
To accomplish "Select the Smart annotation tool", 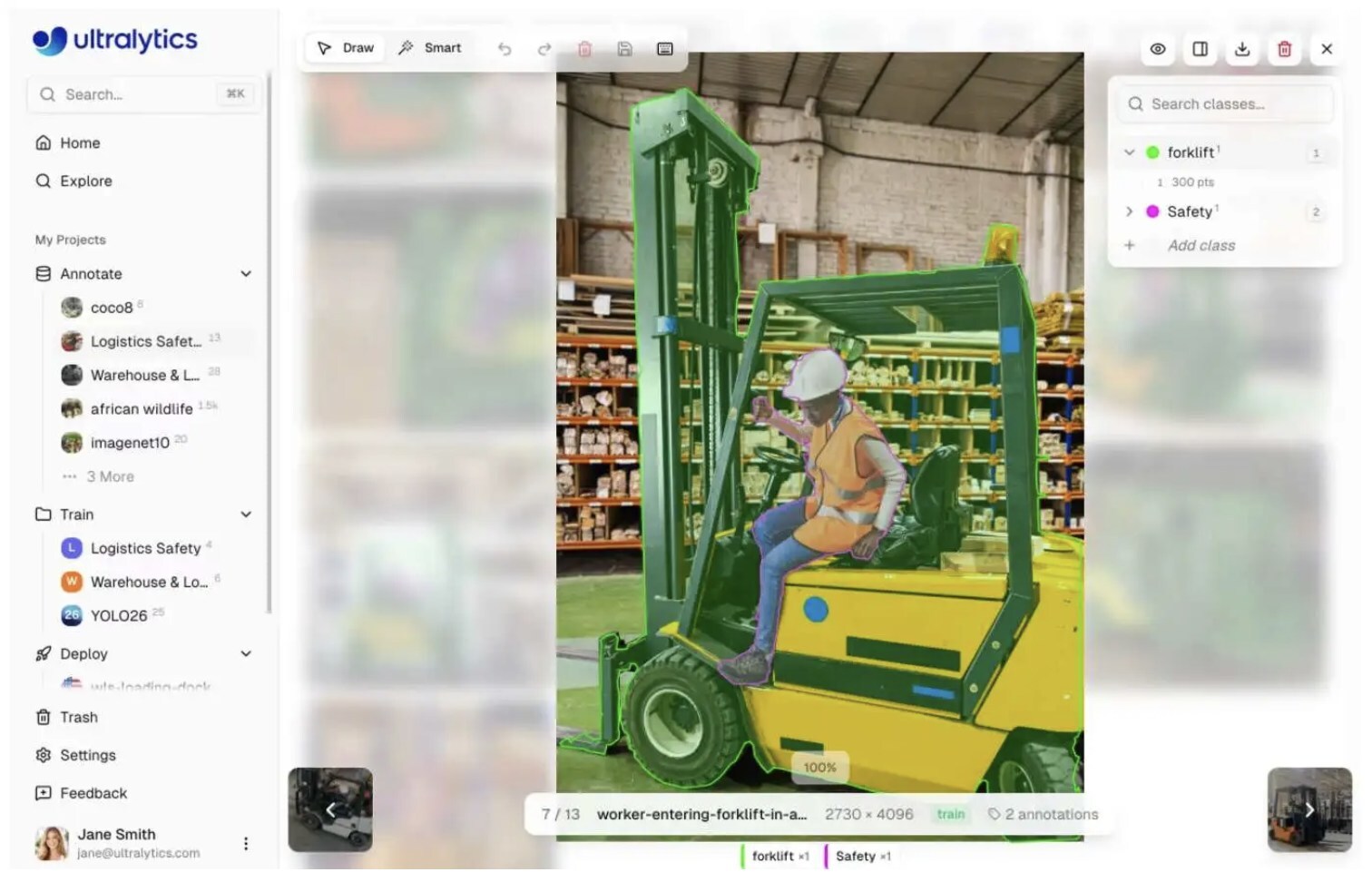I will tap(431, 48).
